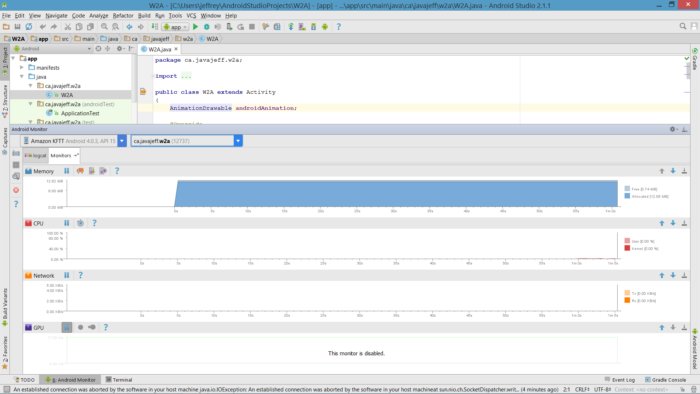This screenshot has width=700, height=394.
Task: Move Memory monitor down with arrow
Action: (x=673, y=171)
